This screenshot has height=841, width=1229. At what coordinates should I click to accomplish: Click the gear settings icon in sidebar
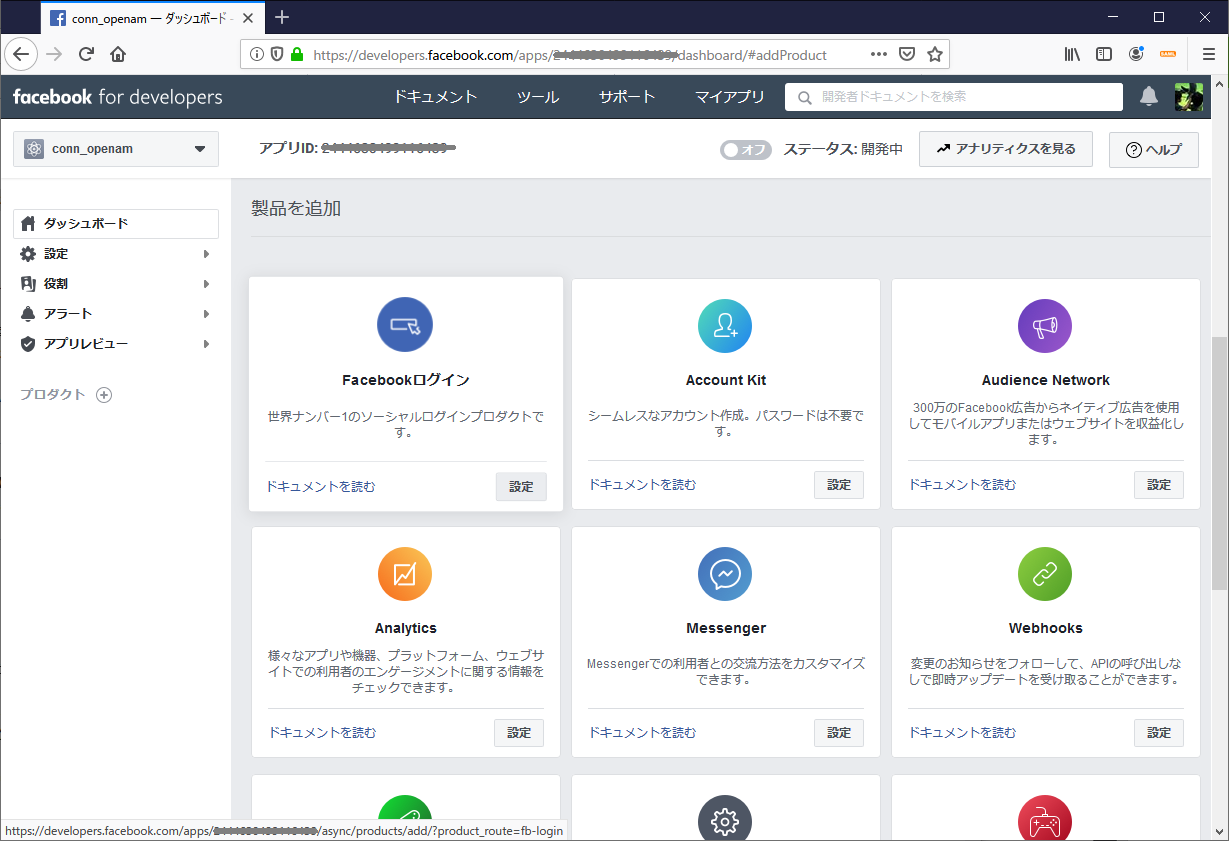click(30, 253)
